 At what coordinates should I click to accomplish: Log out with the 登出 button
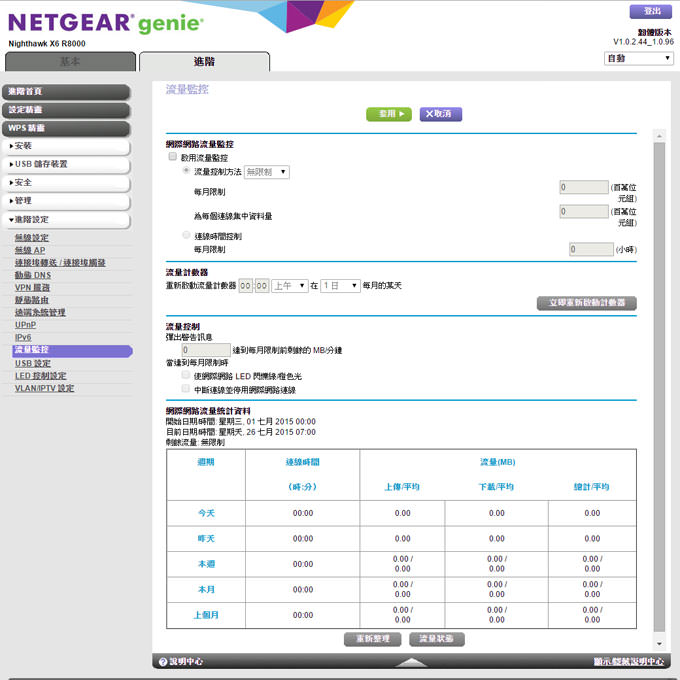coord(651,12)
